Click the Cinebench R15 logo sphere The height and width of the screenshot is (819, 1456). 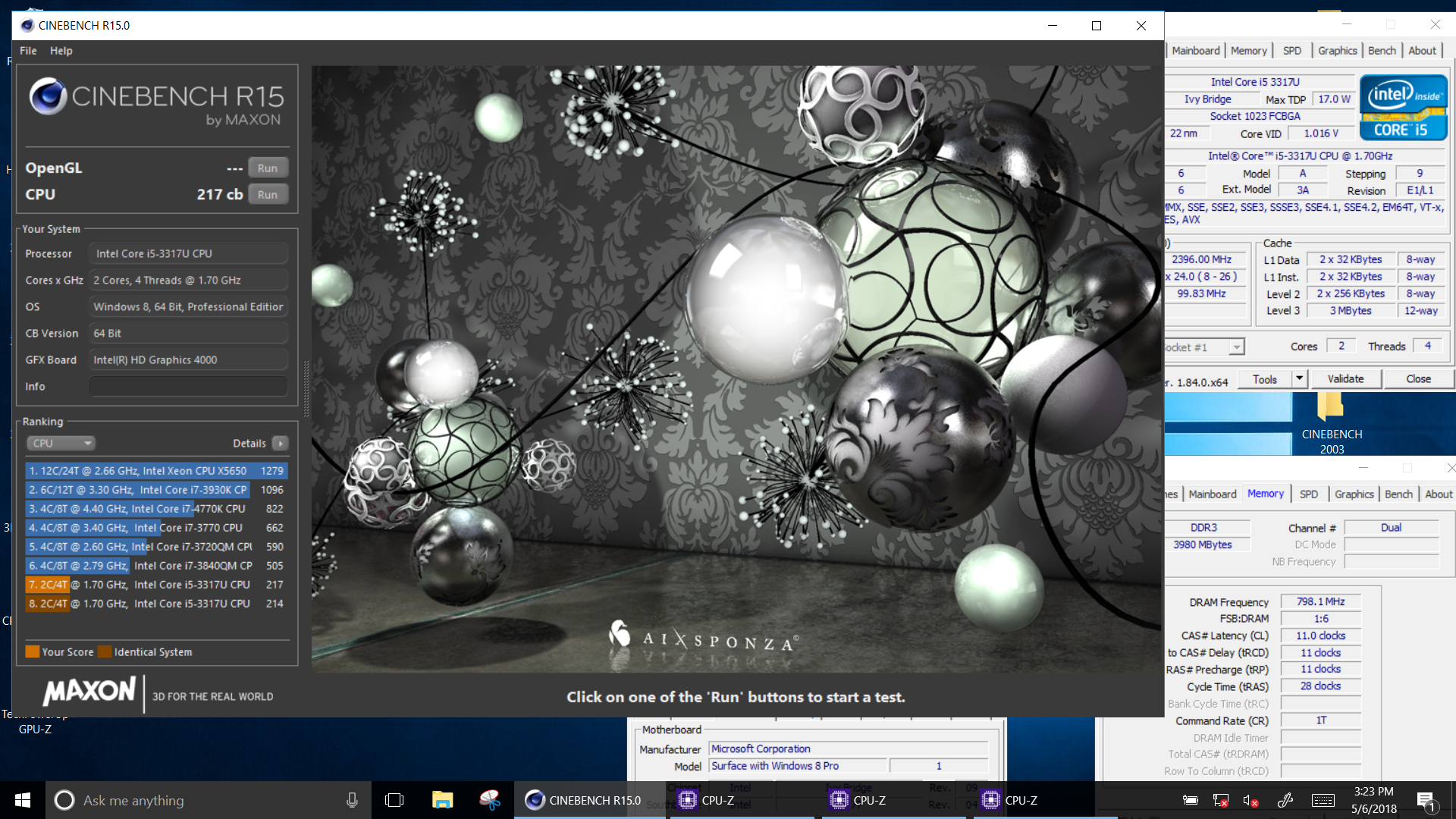(48, 96)
